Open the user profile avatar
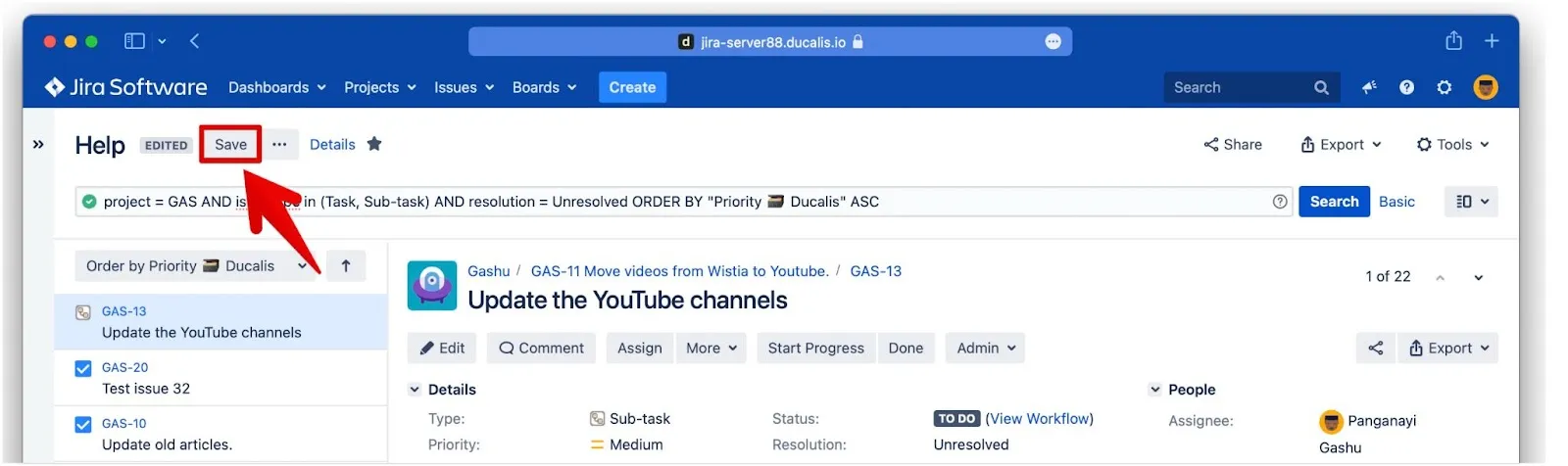Viewport: 1568px width, 466px height. coord(1485,88)
